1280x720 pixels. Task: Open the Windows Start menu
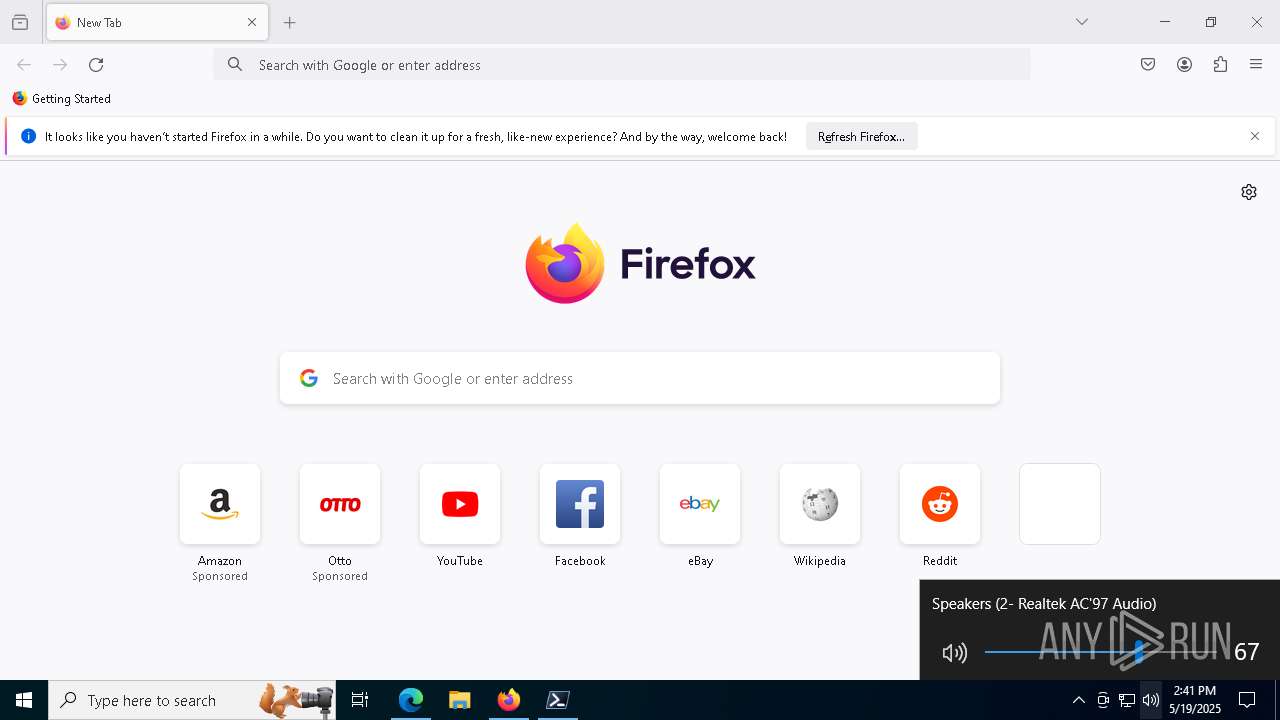(x=24, y=700)
